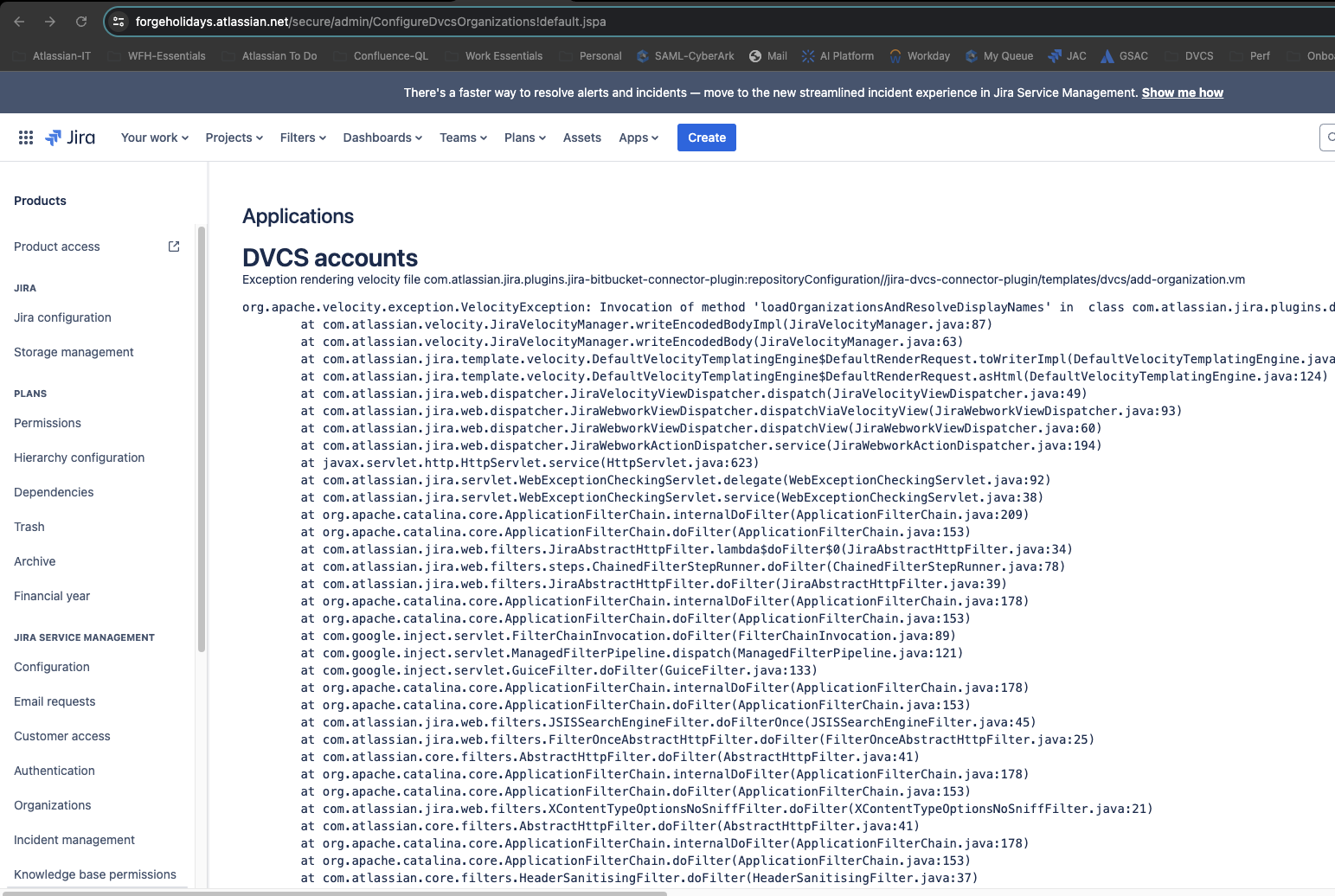Image resolution: width=1335 pixels, height=896 pixels.
Task: Click the browser forward arrow
Action: coord(50,22)
